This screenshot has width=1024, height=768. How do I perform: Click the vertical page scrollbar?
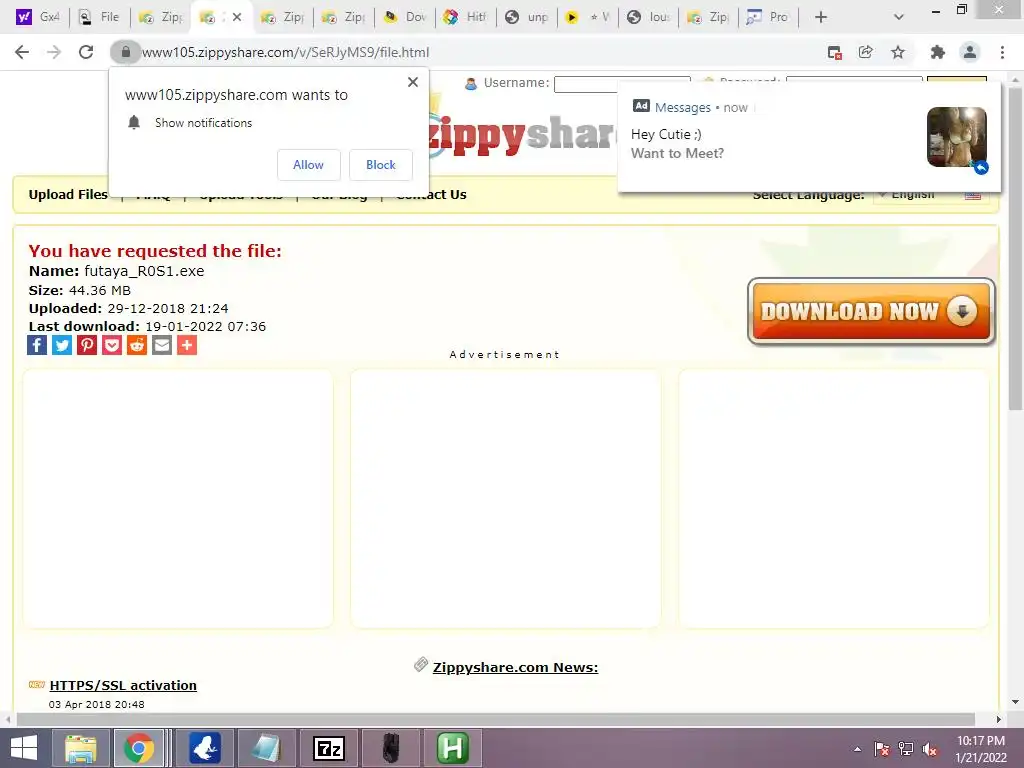click(x=1015, y=248)
